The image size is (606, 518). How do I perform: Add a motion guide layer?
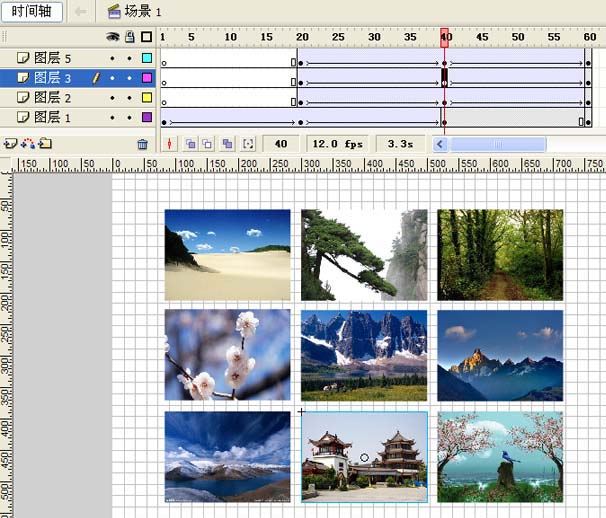[27, 144]
